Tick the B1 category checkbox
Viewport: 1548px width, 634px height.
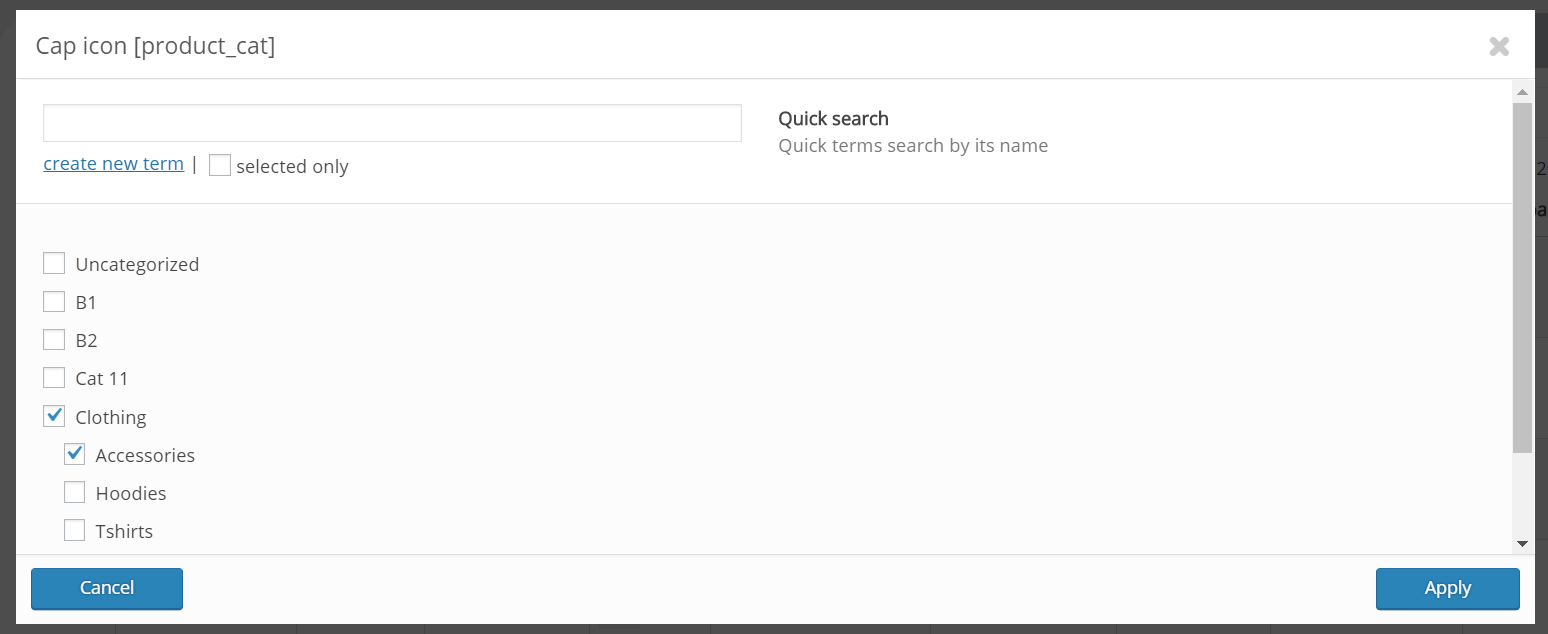point(54,302)
